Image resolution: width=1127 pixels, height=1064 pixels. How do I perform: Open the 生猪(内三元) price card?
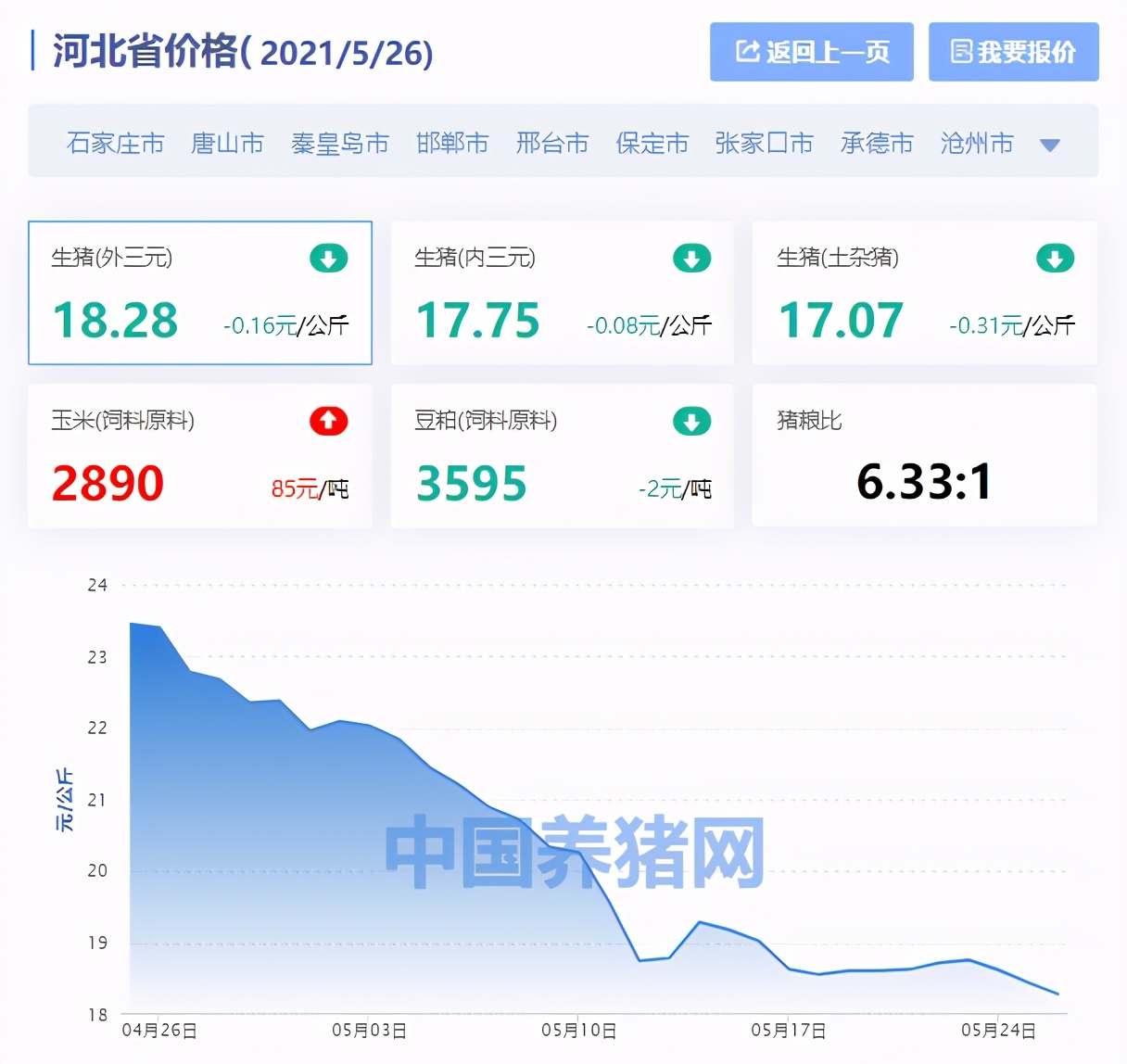tap(563, 293)
